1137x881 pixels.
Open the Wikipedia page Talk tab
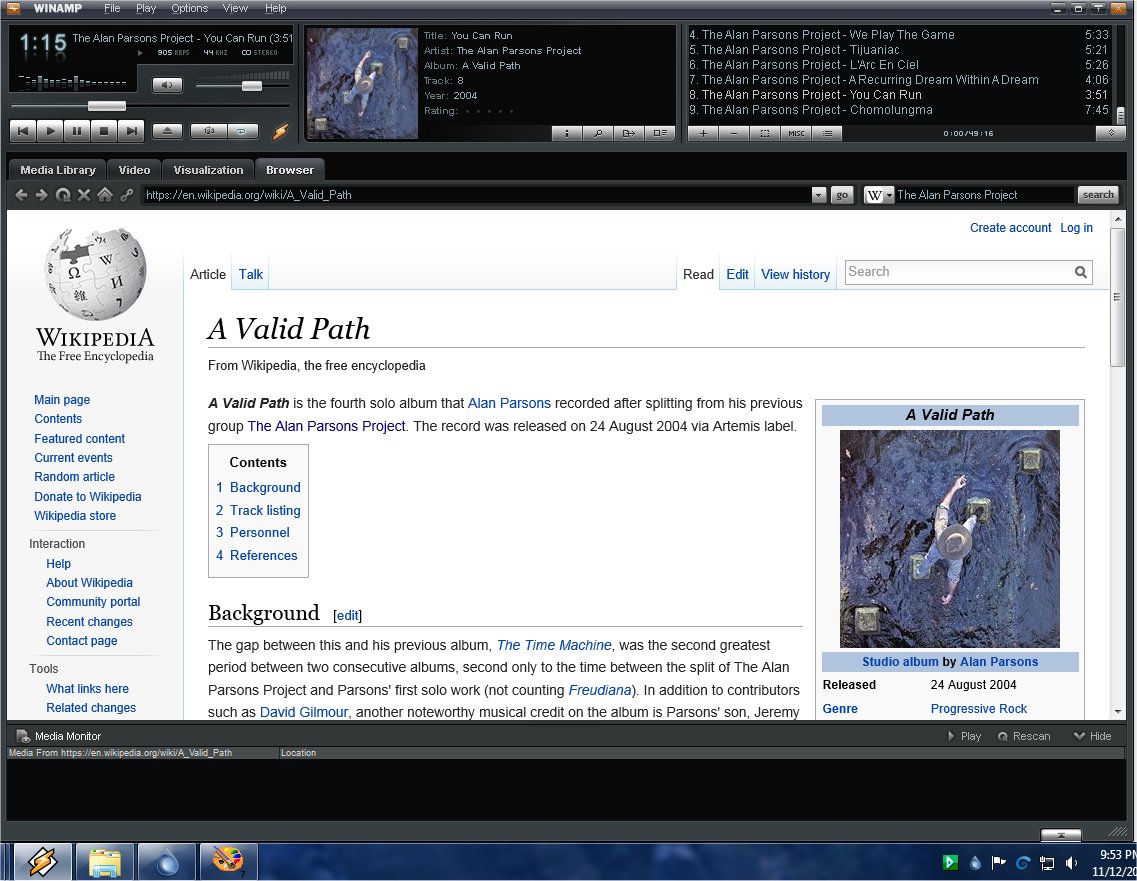click(251, 274)
